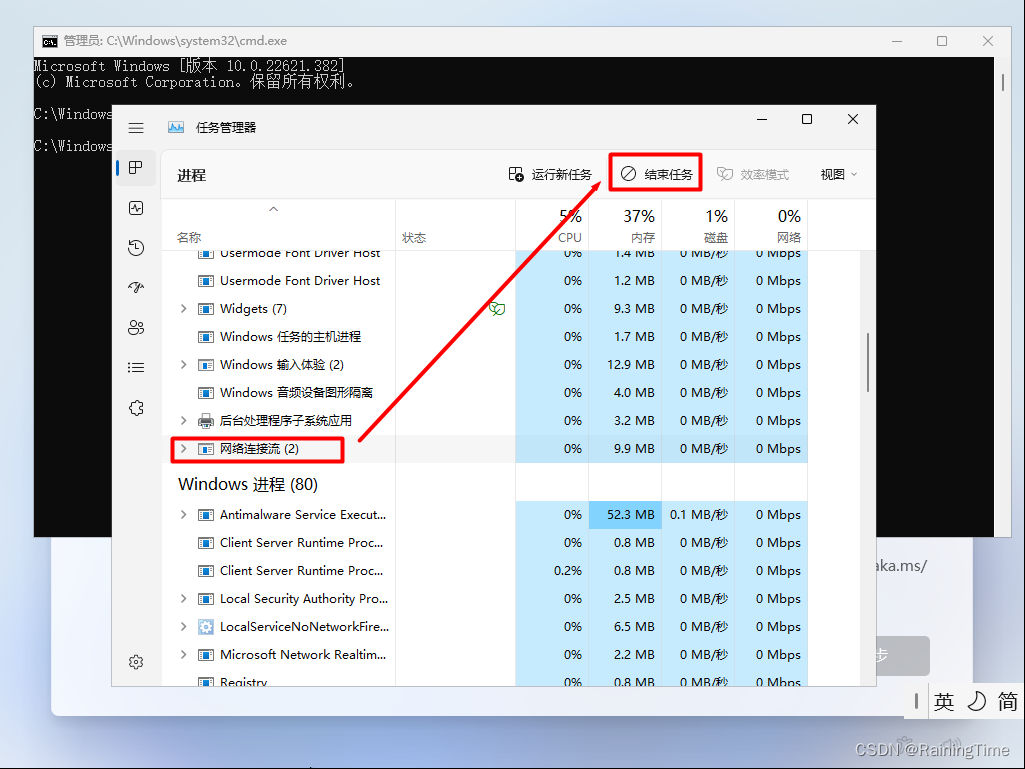Expand the Widgets (7) process group

point(184,309)
